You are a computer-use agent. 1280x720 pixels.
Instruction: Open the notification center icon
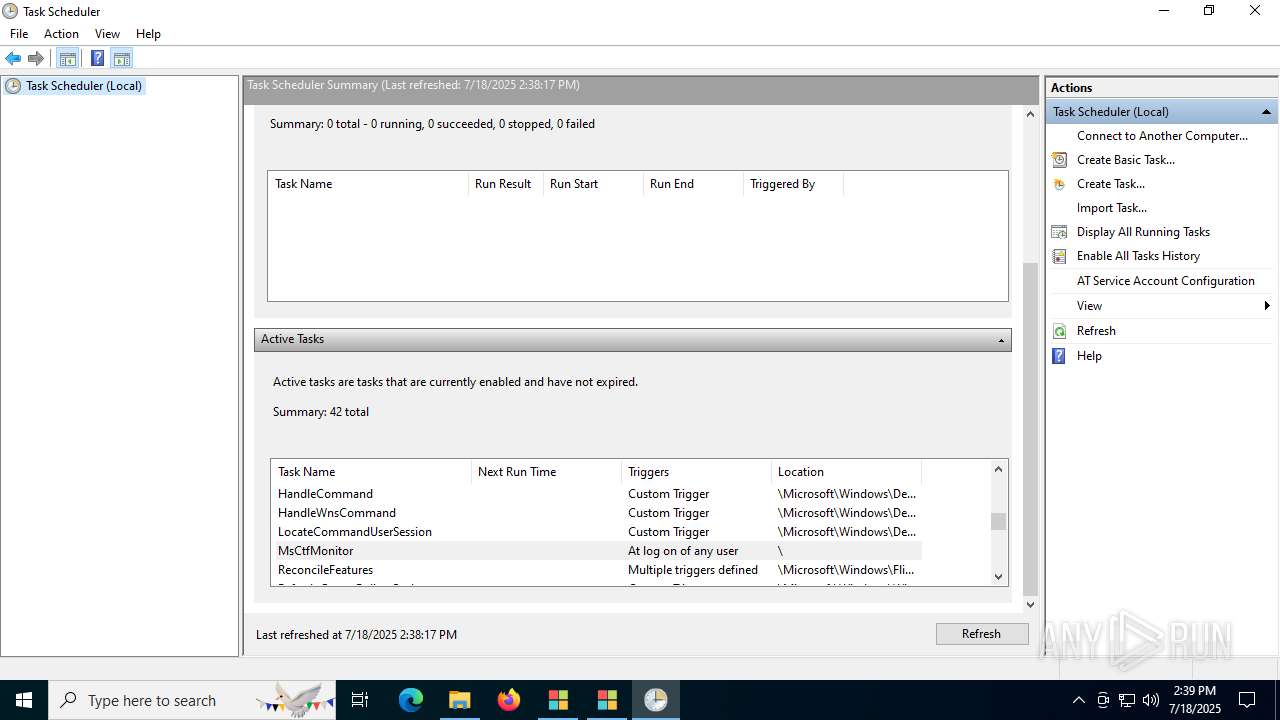[1247, 700]
